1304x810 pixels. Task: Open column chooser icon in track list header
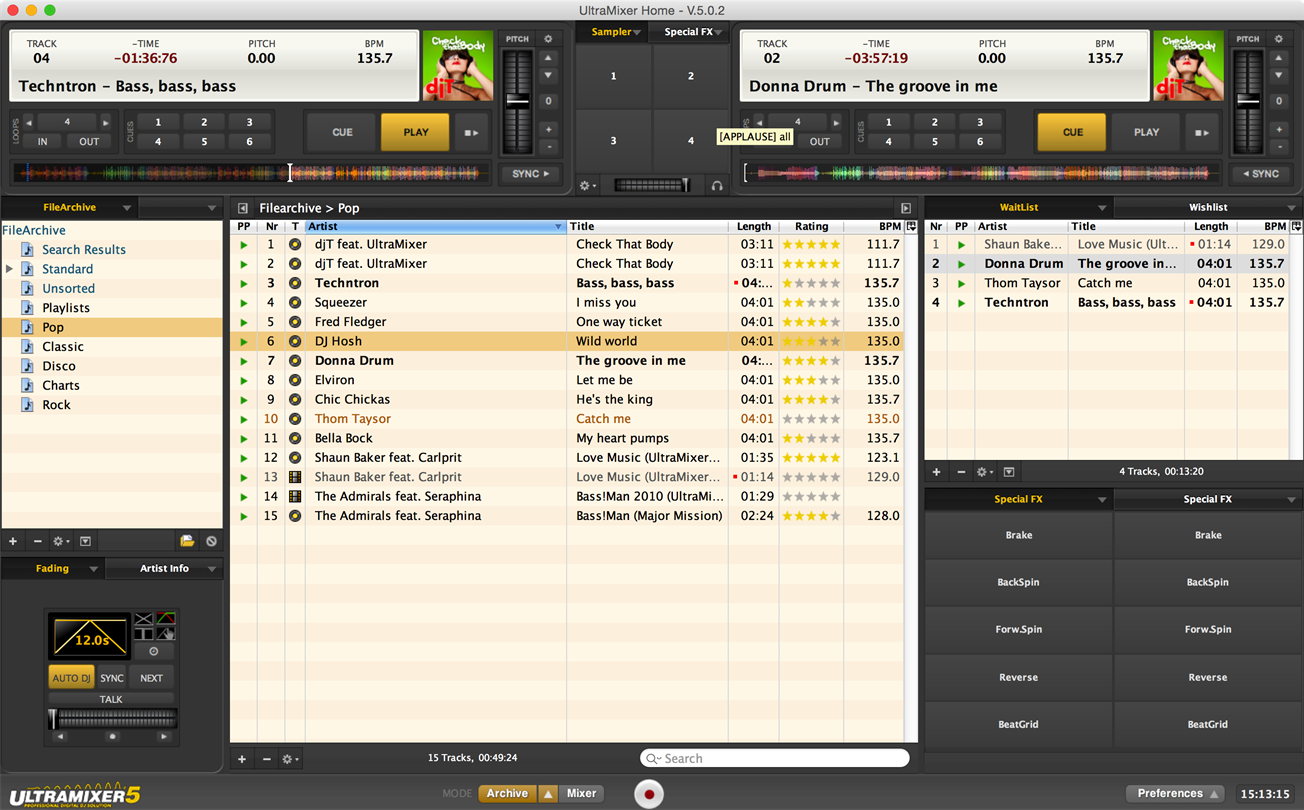911,227
